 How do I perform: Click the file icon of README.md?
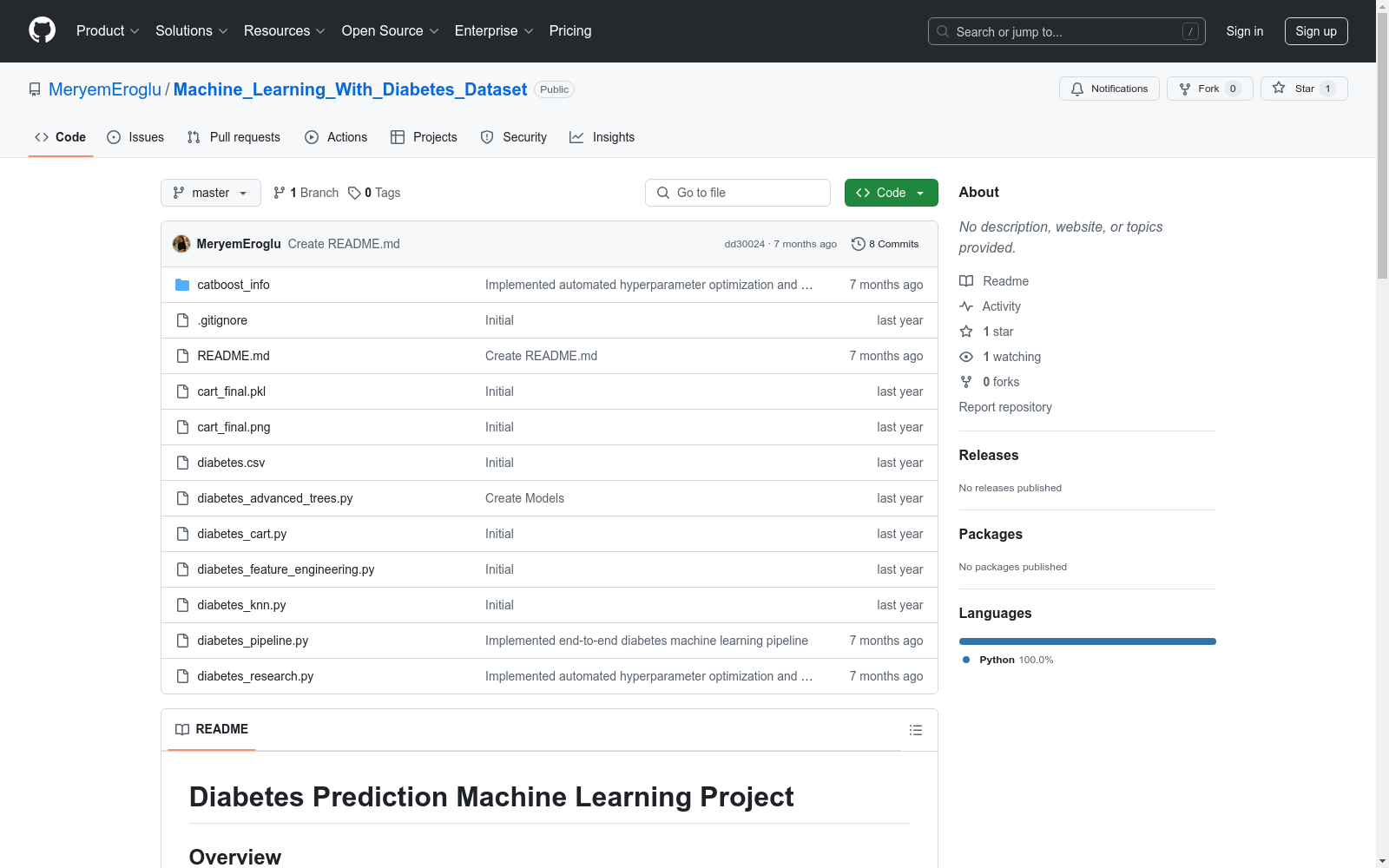182,356
